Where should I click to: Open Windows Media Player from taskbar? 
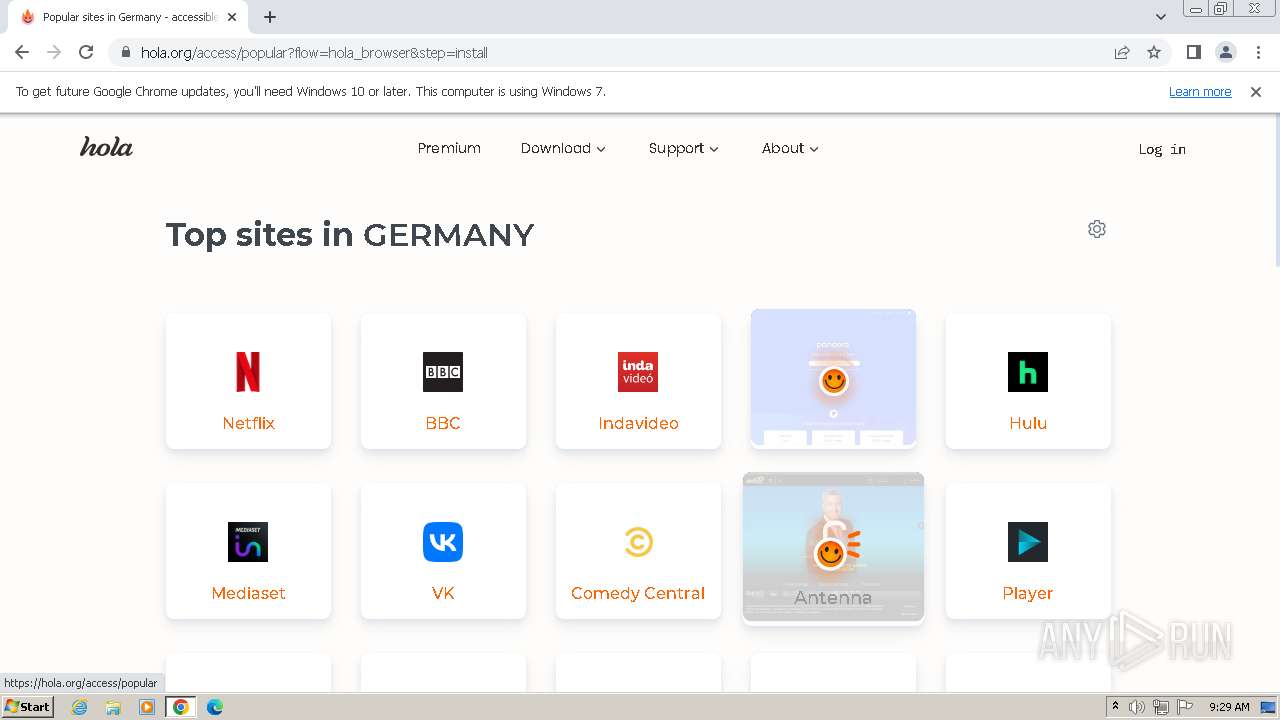click(x=147, y=707)
